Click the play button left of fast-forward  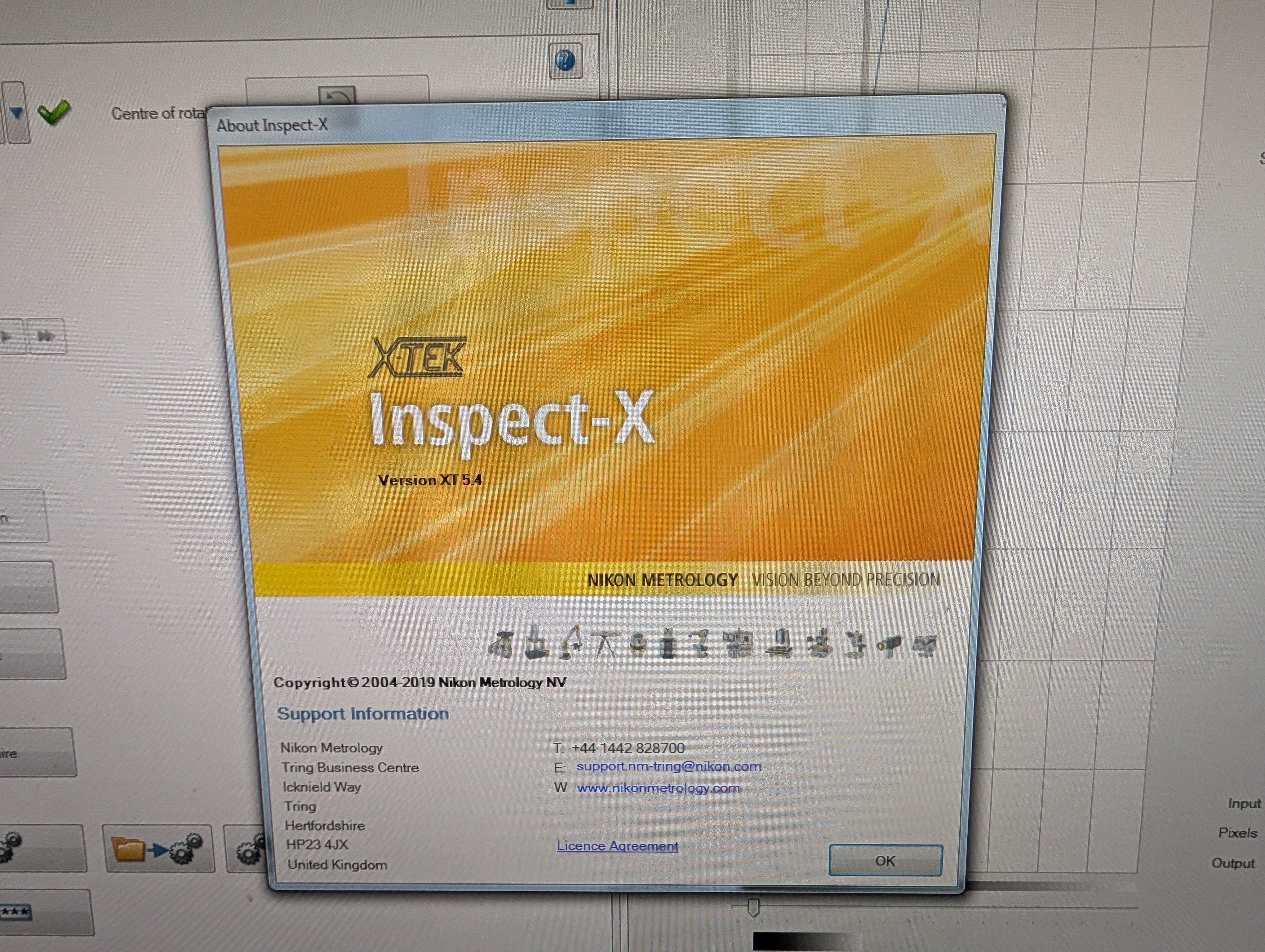pos(8,336)
